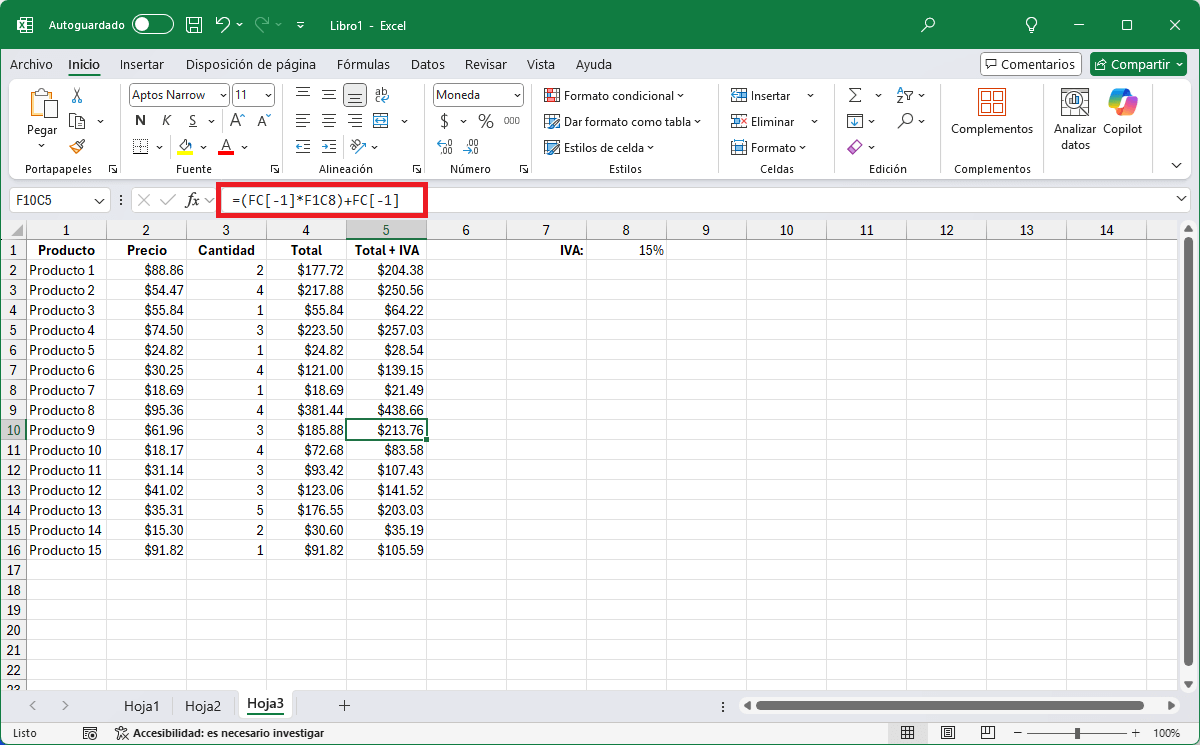Click the accounting dollar format icon
Viewport: 1200px width, 745px height.
click(444, 121)
